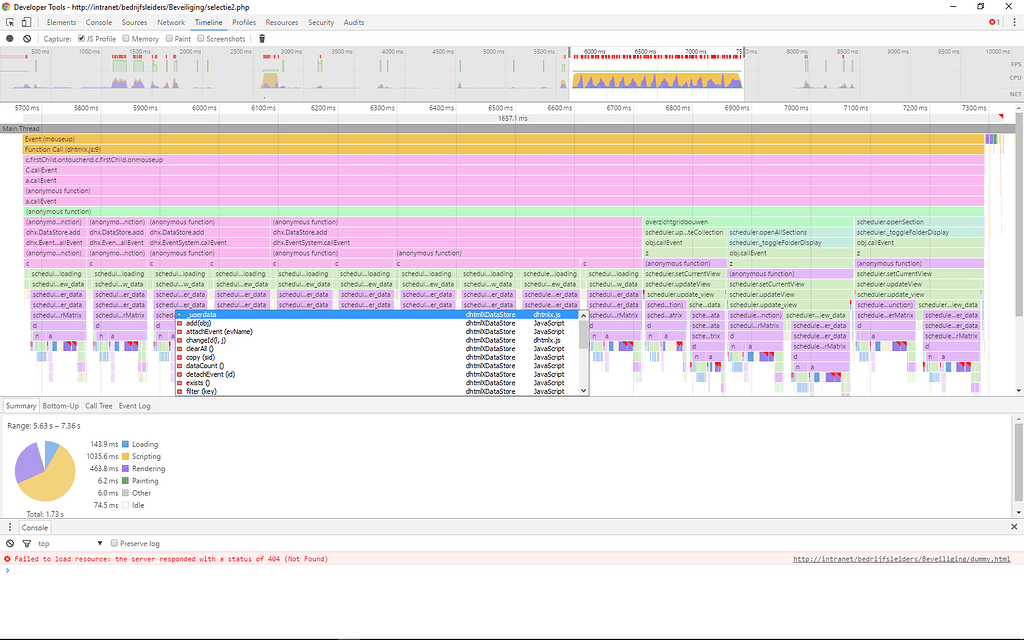
Task: Pick dataCount () from autocomplete list
Action: click(x=377, y=366)
